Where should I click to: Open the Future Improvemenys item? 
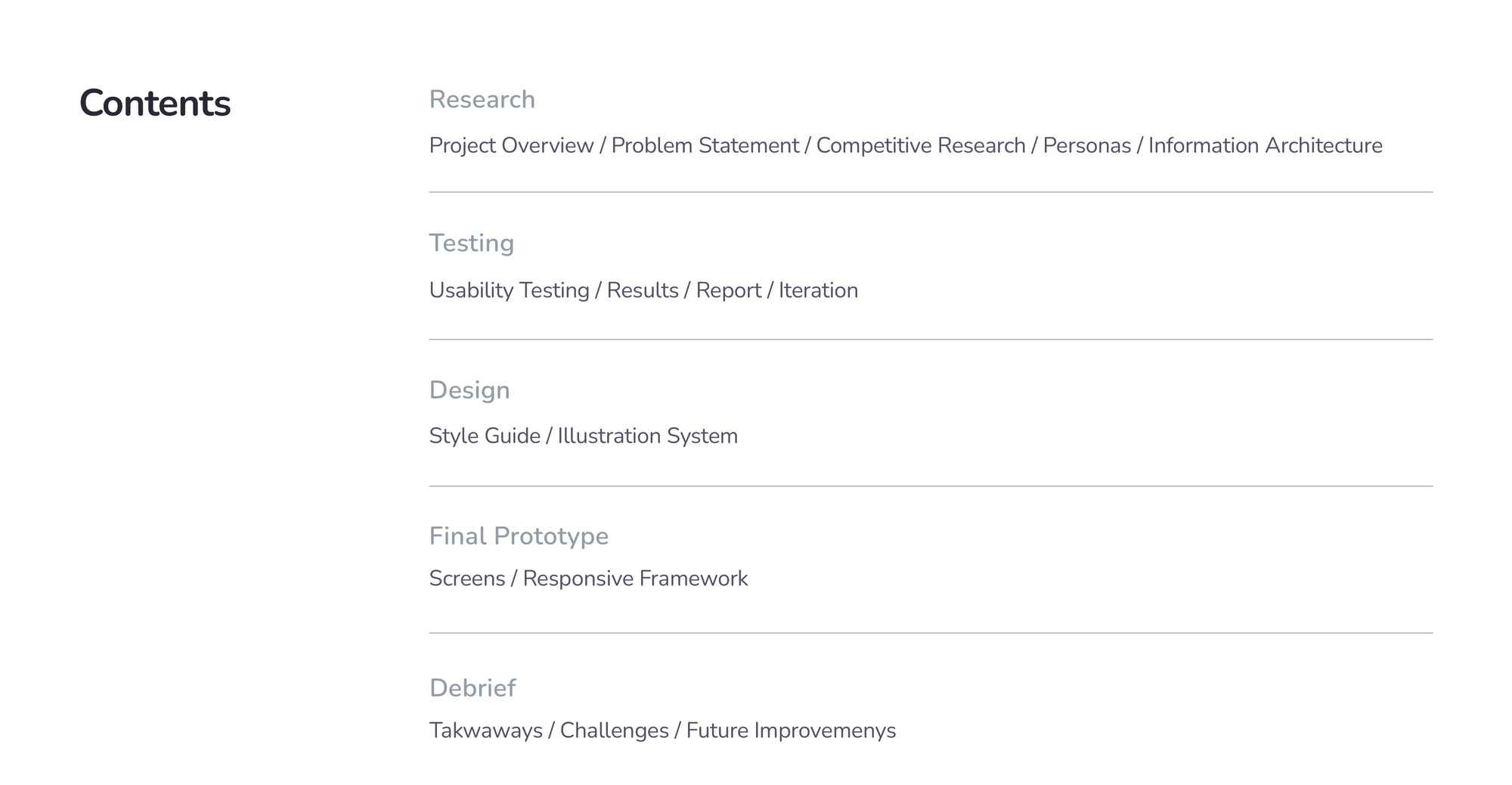tap(791, 731)
